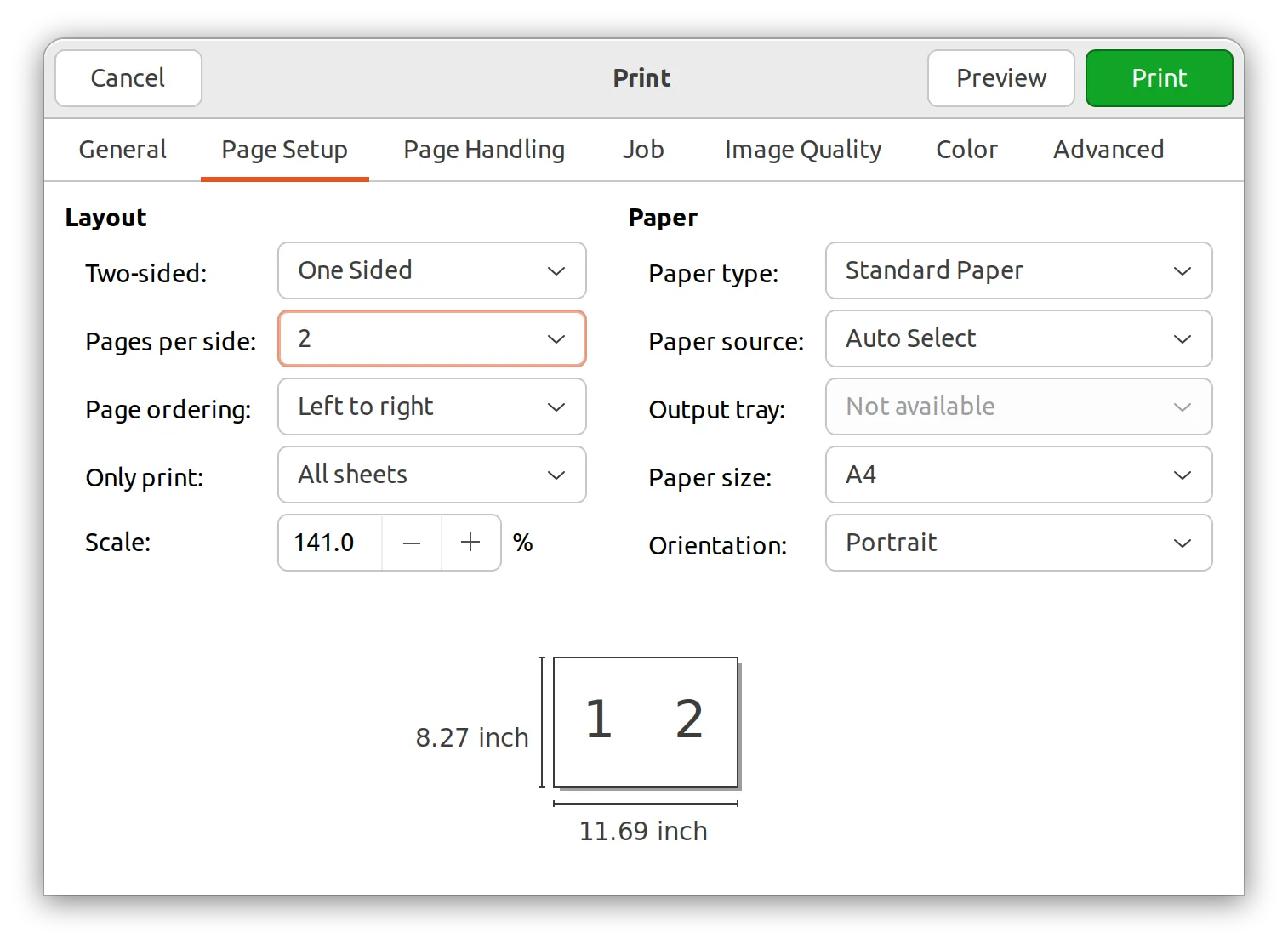Change the Portrait orientation dropdown

[1018, 543]
